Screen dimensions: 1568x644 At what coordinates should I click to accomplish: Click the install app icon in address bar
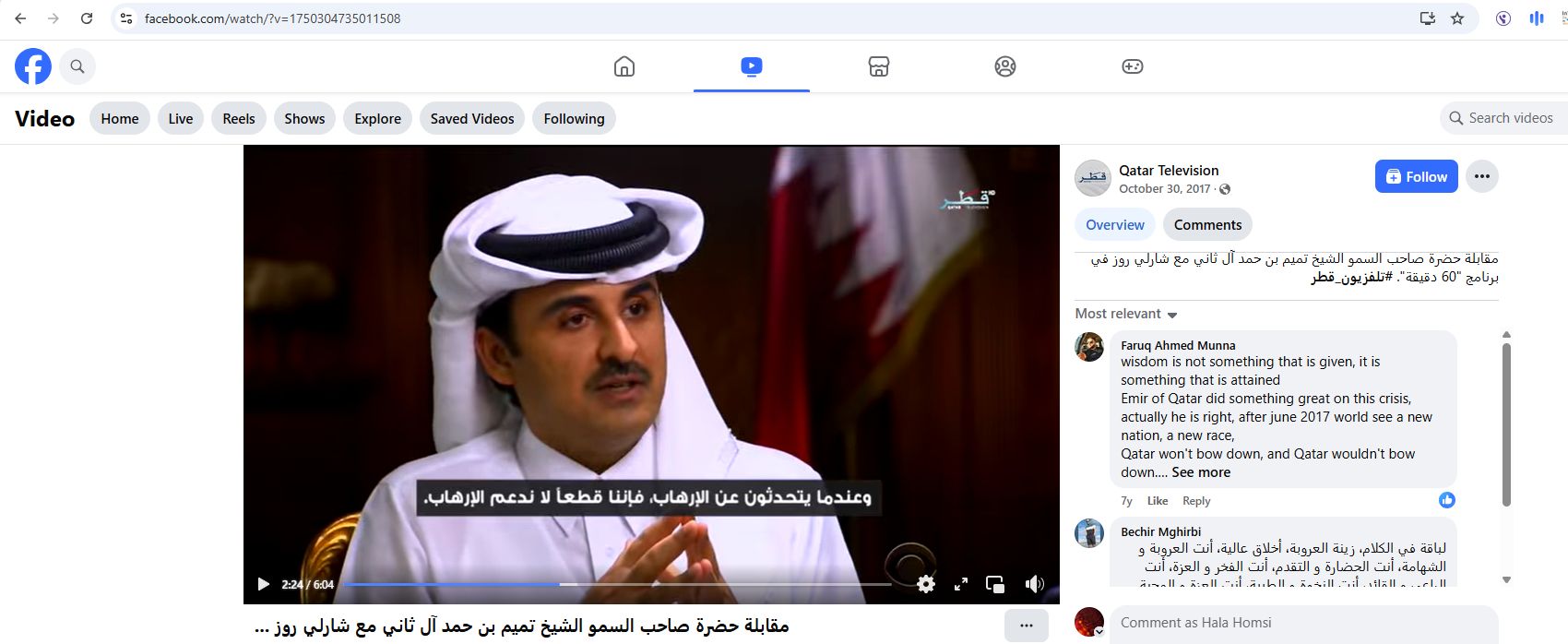click(1428, 18)
